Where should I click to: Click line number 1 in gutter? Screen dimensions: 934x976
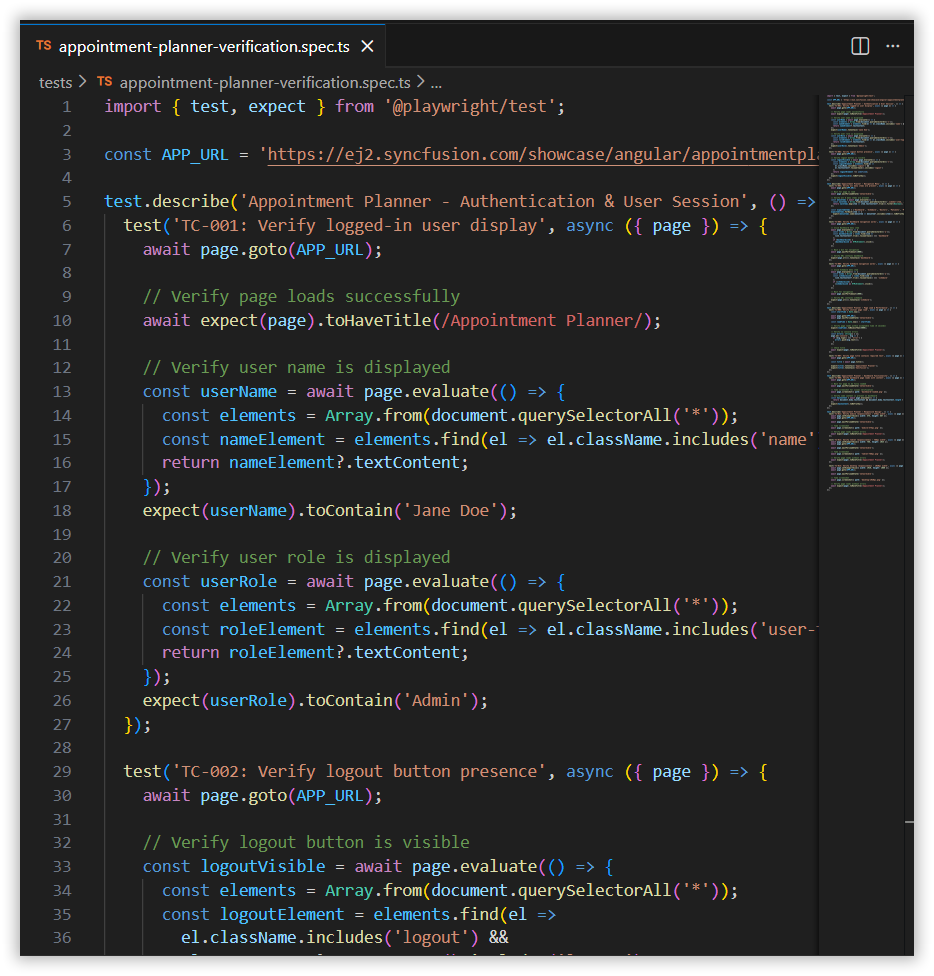point(67,107)
